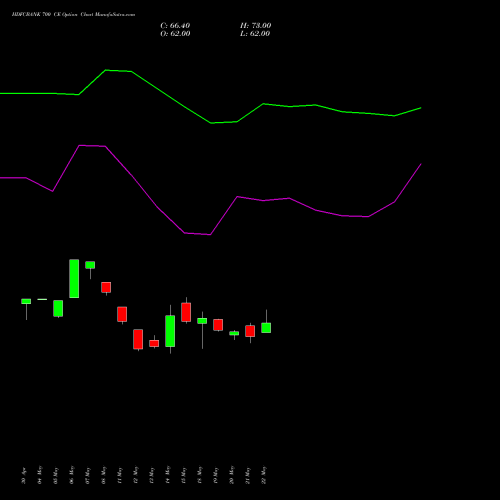Click the 18 May date label
Image resolution: width=500 pixels, height=500 pixels.
tap(200, 476)
